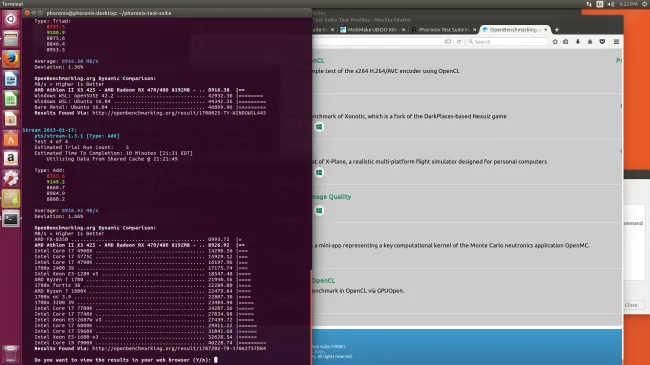The width and height of the screenshot is (650, 365).
Task: Open the Files manager from dock
Action: (x=11, y=39)
